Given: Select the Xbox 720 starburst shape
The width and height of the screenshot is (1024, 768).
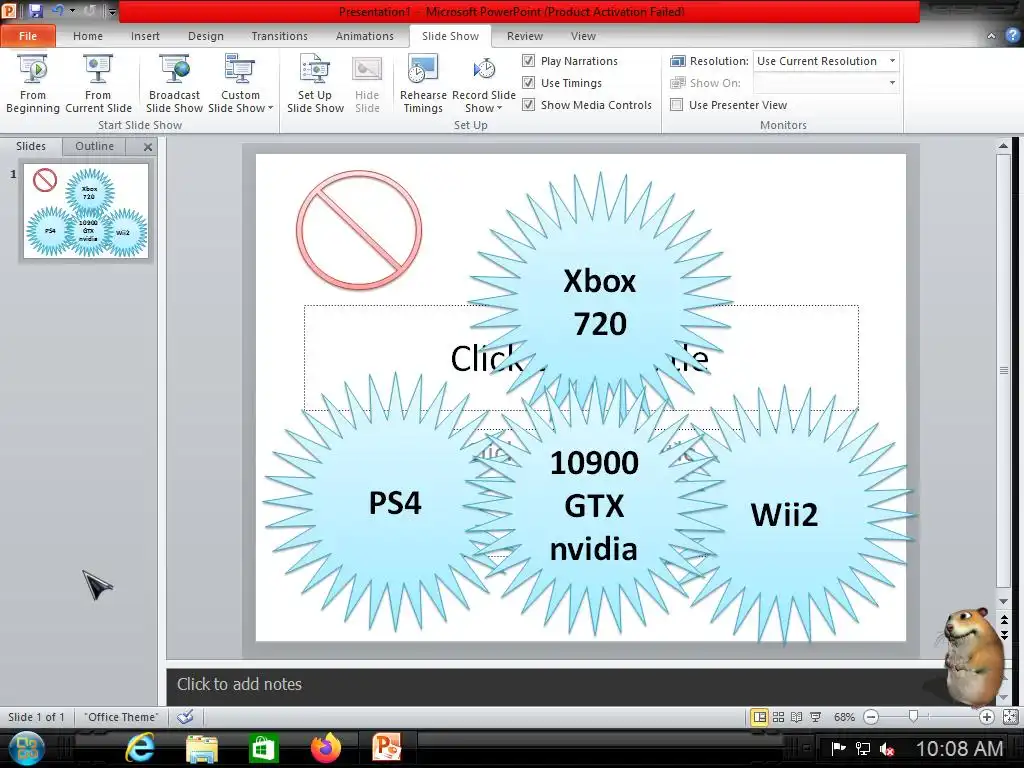Looking at the screenshot, I should (600, 302).
